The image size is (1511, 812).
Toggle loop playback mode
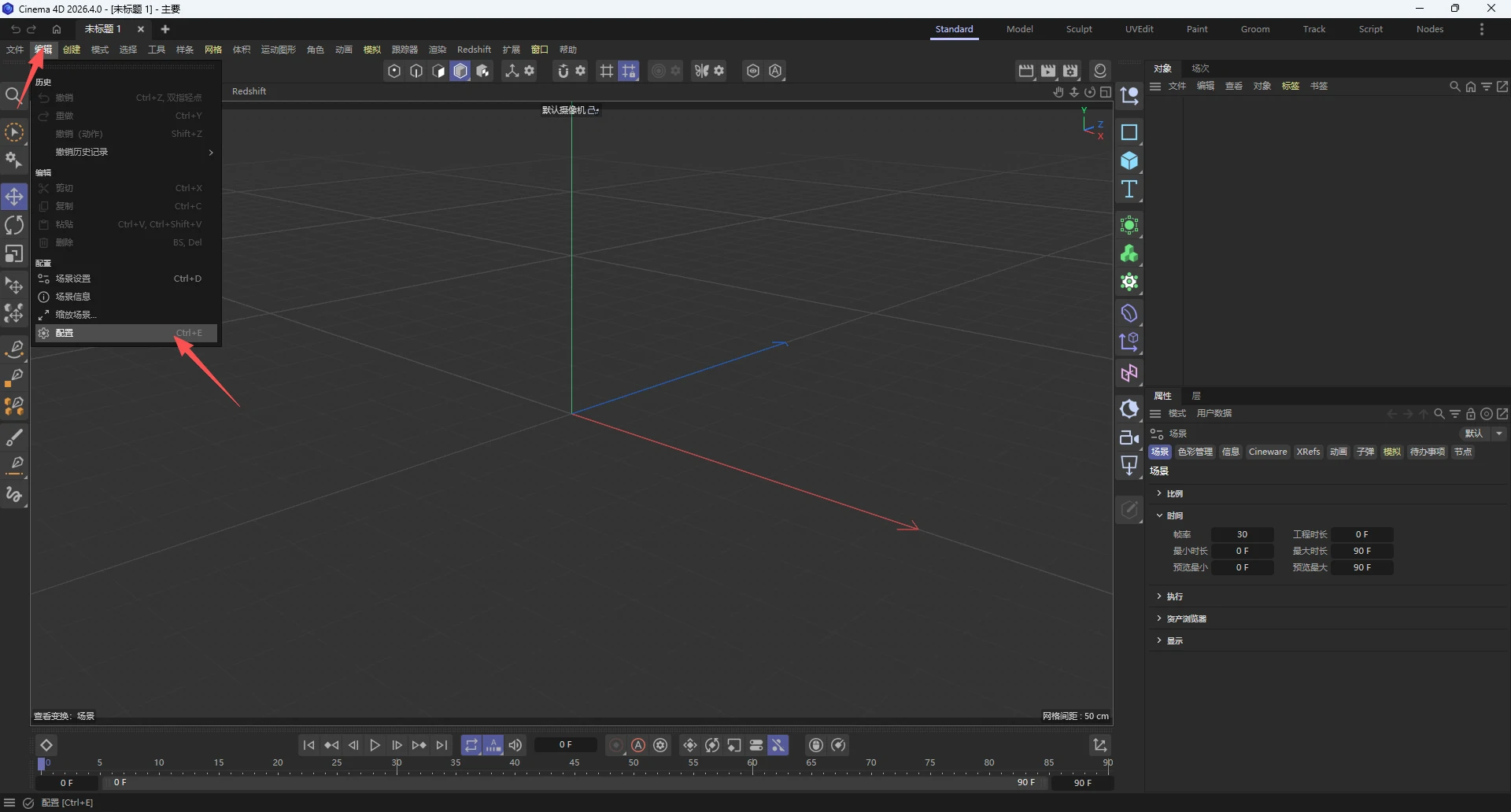pyautogui.click(x=471, y=745)
